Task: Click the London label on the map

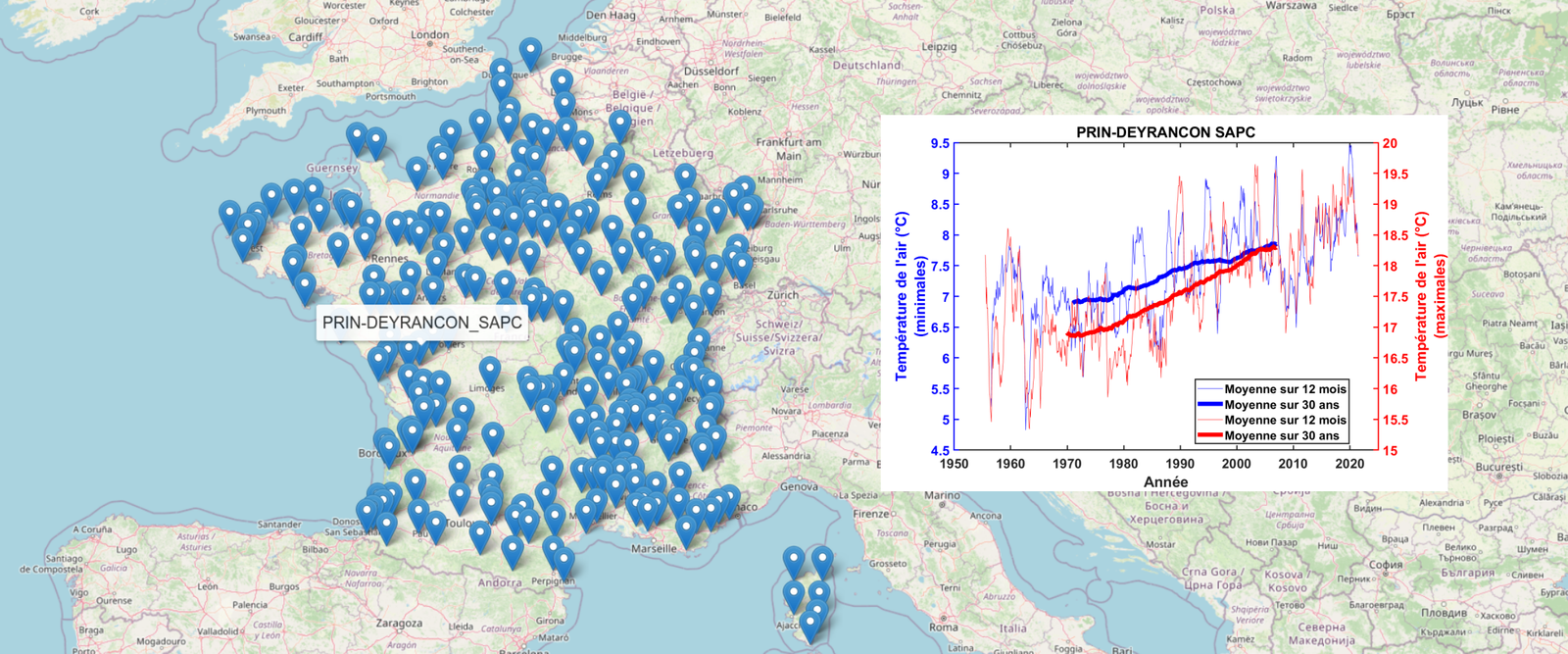Action: point(430,35)
